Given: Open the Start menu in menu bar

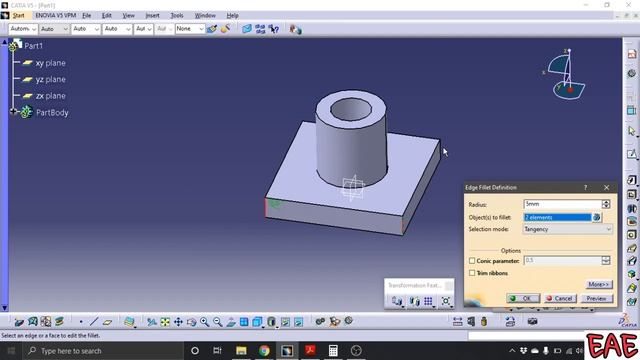Looking at the screenshot, I should pyautogui.click(x=18, y=16).
